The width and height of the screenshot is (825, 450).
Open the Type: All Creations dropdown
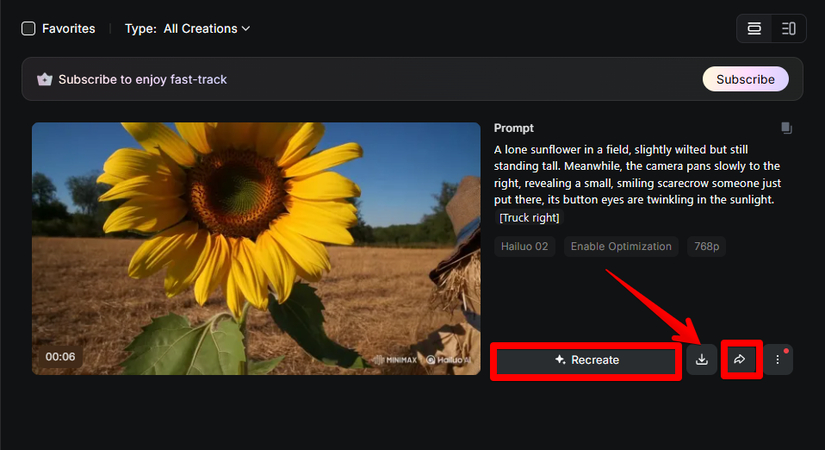click(187, 28)
